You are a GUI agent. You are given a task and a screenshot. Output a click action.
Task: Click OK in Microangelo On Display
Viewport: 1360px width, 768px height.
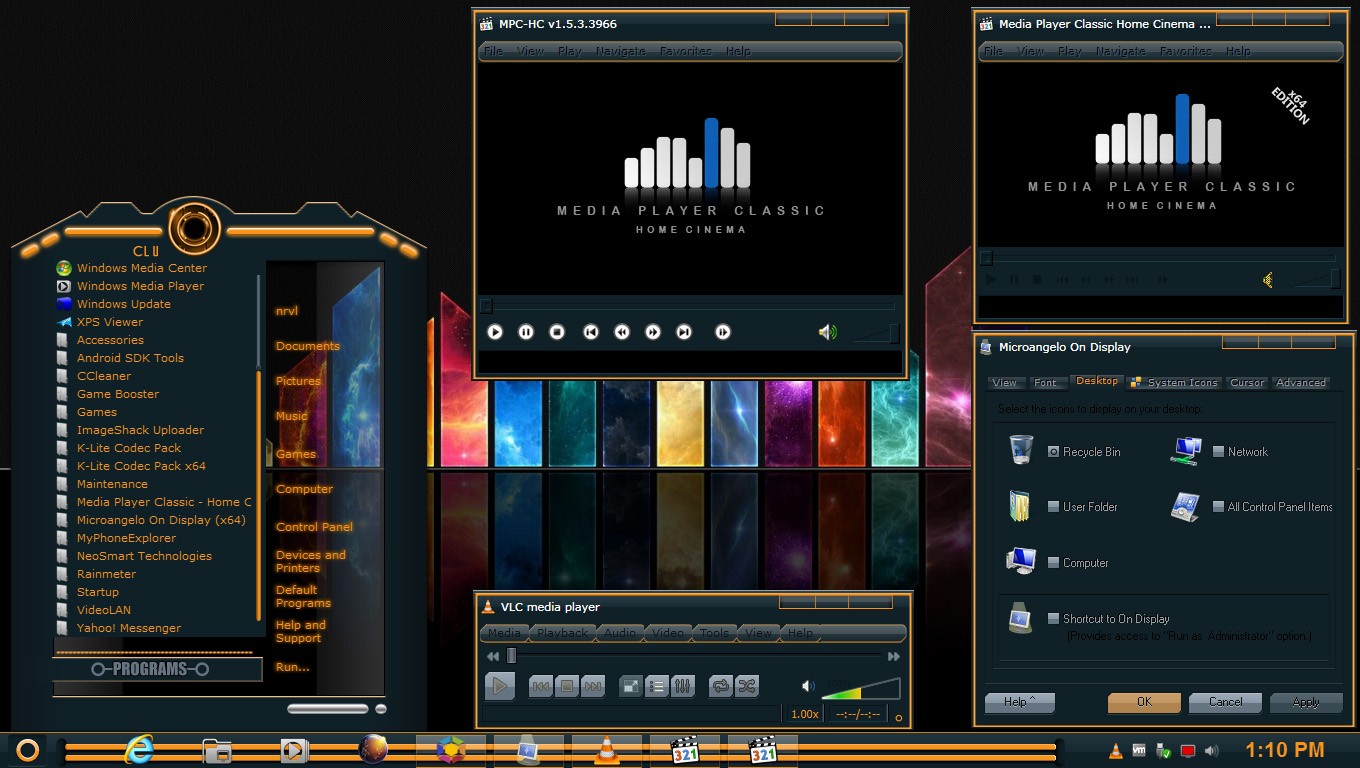tap(1144, 702)
